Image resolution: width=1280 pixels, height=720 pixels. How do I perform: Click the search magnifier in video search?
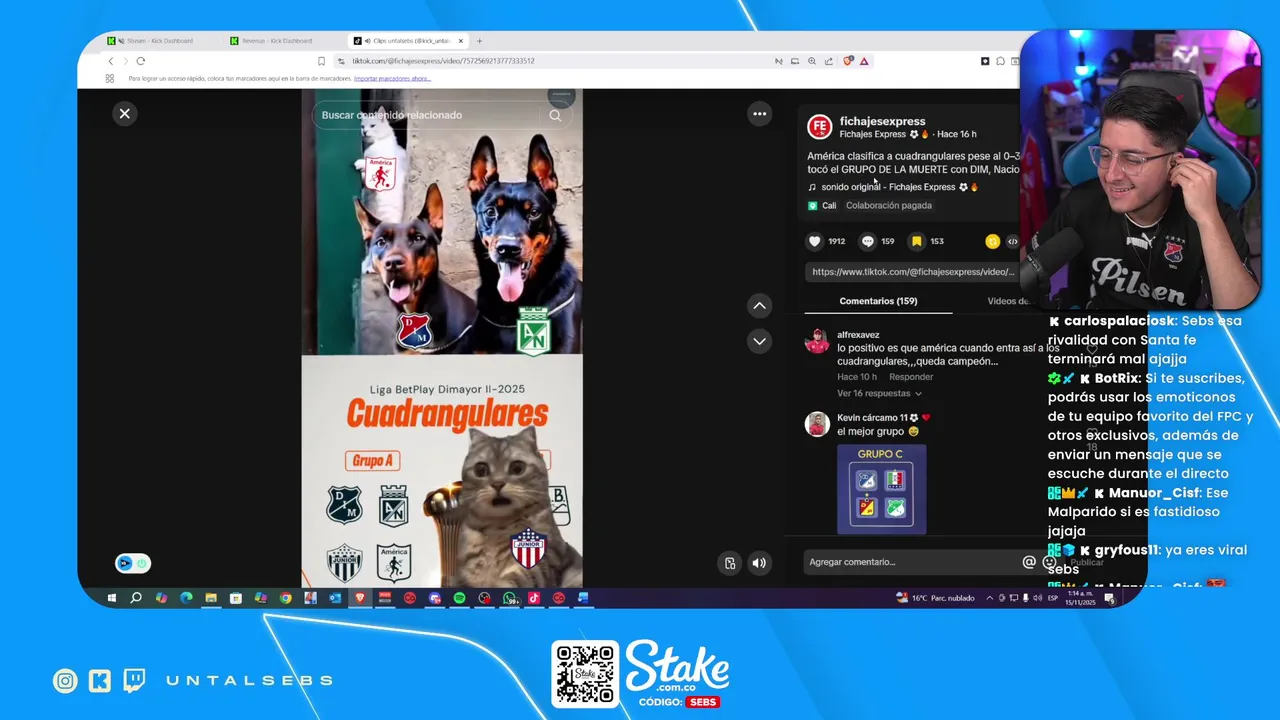(555, 115)
